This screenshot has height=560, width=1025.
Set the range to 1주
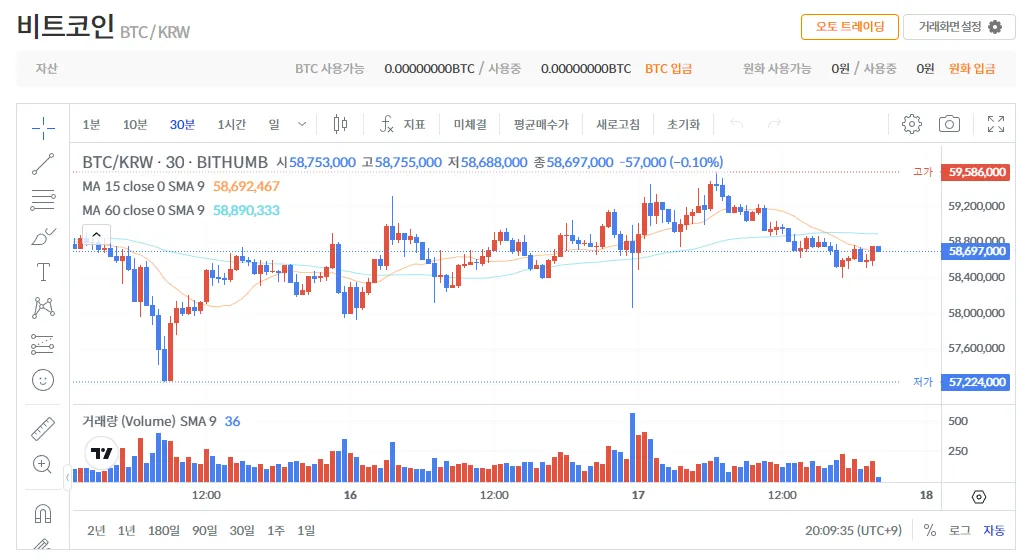pos(276,531)
